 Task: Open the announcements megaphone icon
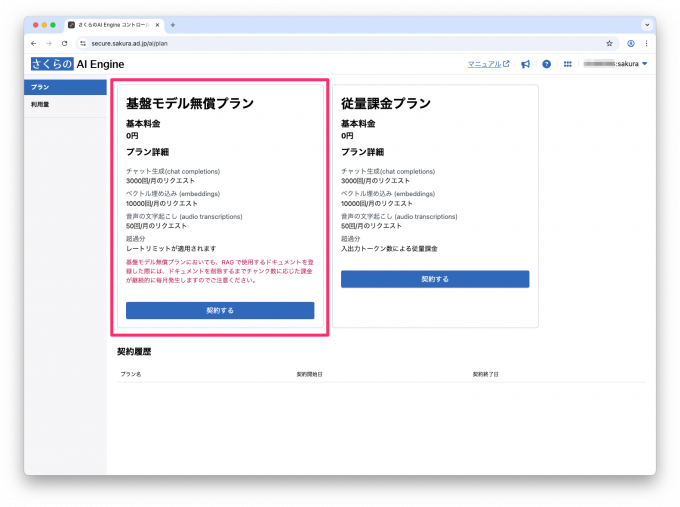coord(525,64)
